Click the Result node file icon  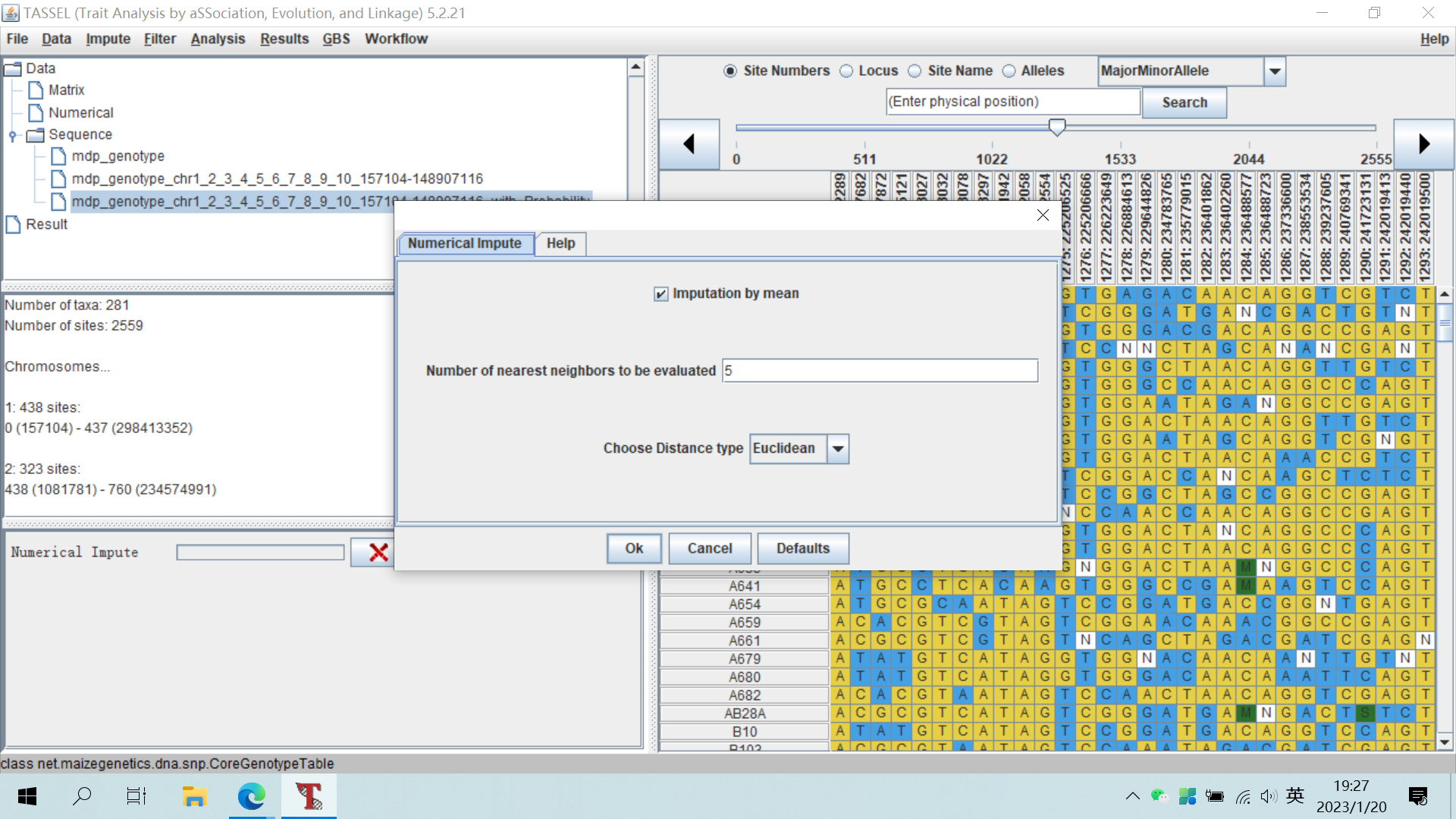13,224
